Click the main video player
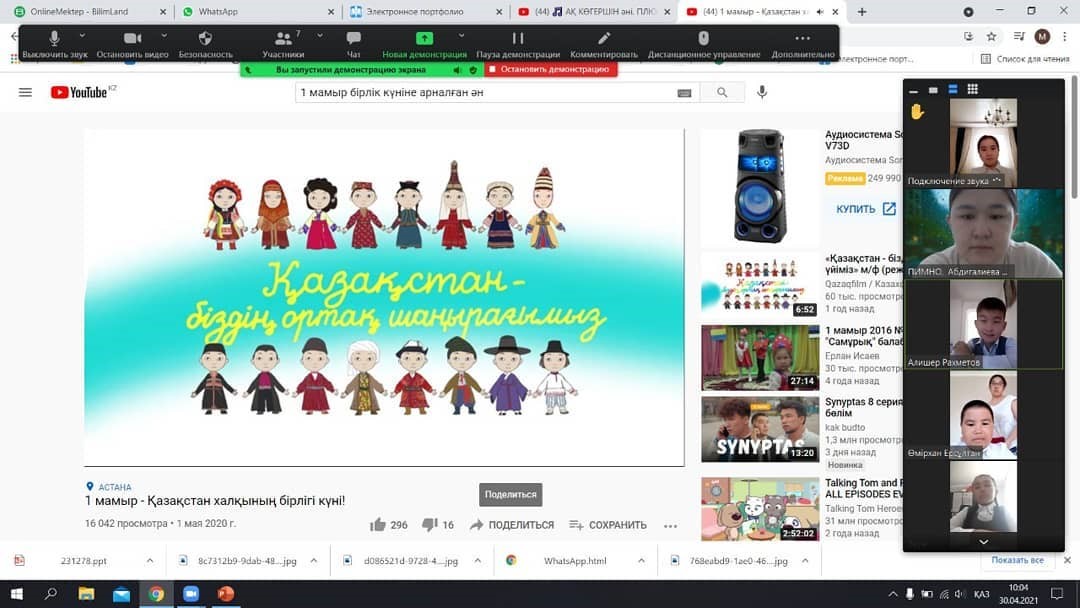This screenshot has width=1080, height=608. point(384,297)
